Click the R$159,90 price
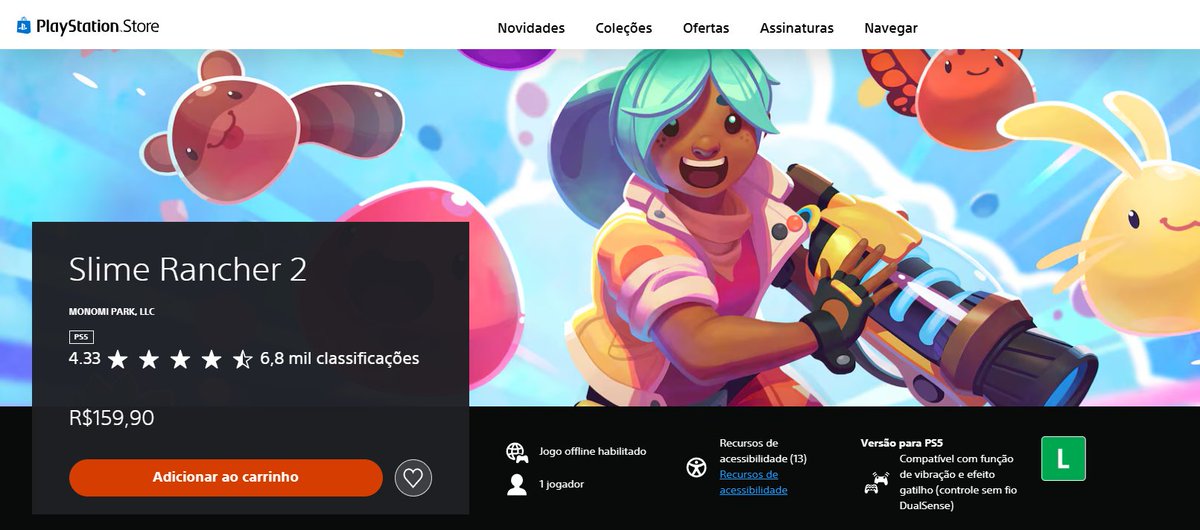Image resolution: width=1200 pixels, height=530 pixels. 112,418
